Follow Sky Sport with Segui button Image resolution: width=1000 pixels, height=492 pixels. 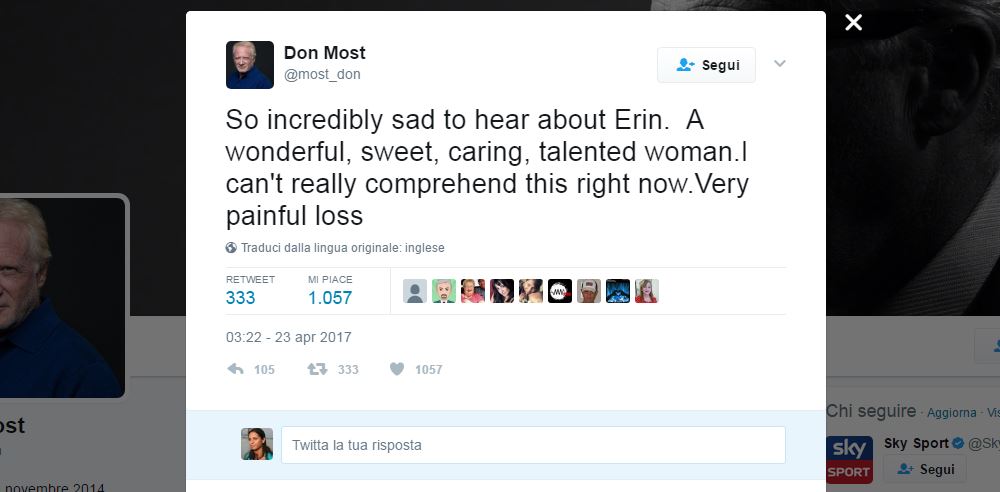pyautogui.click(x=926, y=469)
